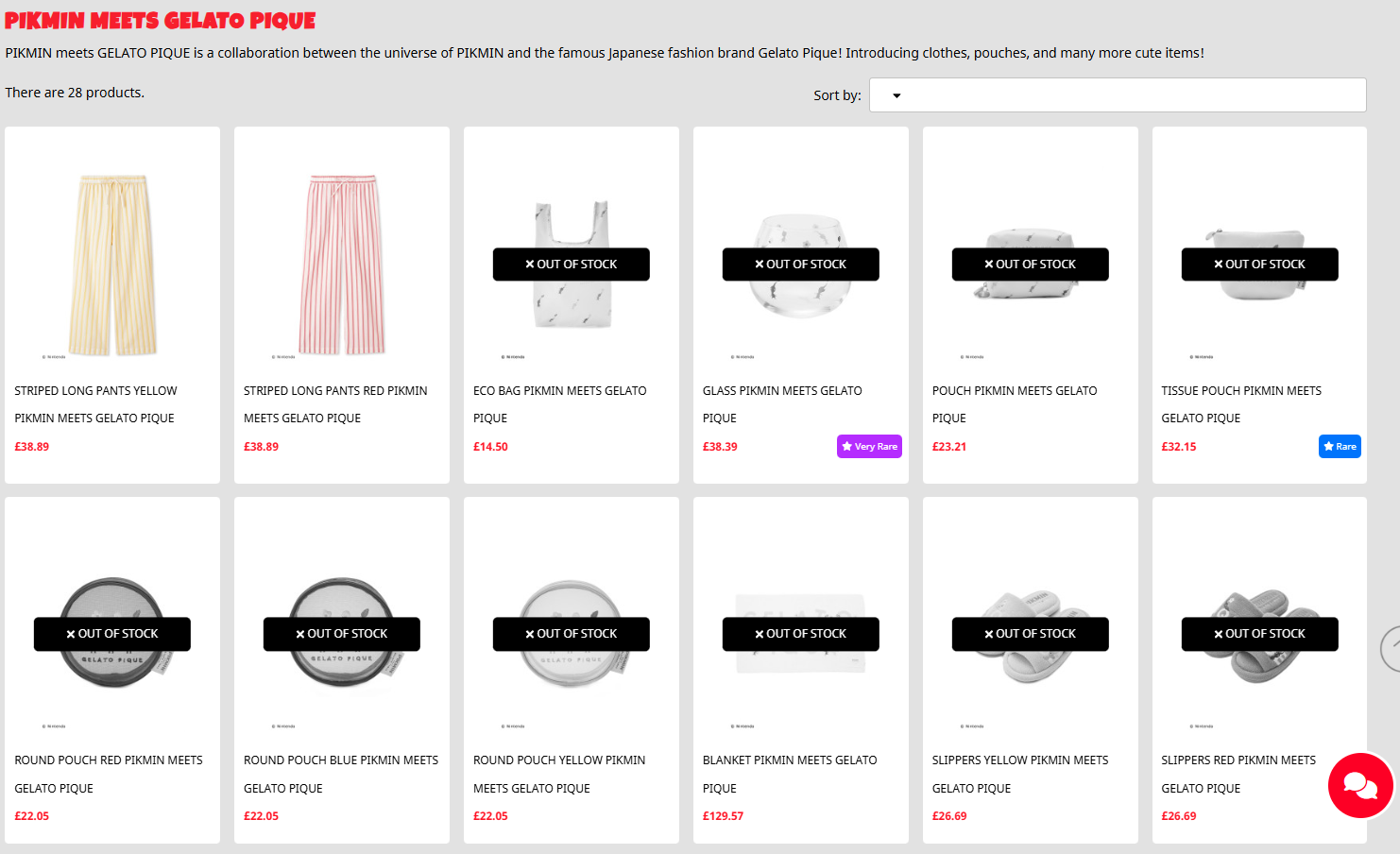Click Out of Stock label on Slippers Yellow
Image resolution: width=1400 pixels, height=854 pixels.
pos(1031,634)
